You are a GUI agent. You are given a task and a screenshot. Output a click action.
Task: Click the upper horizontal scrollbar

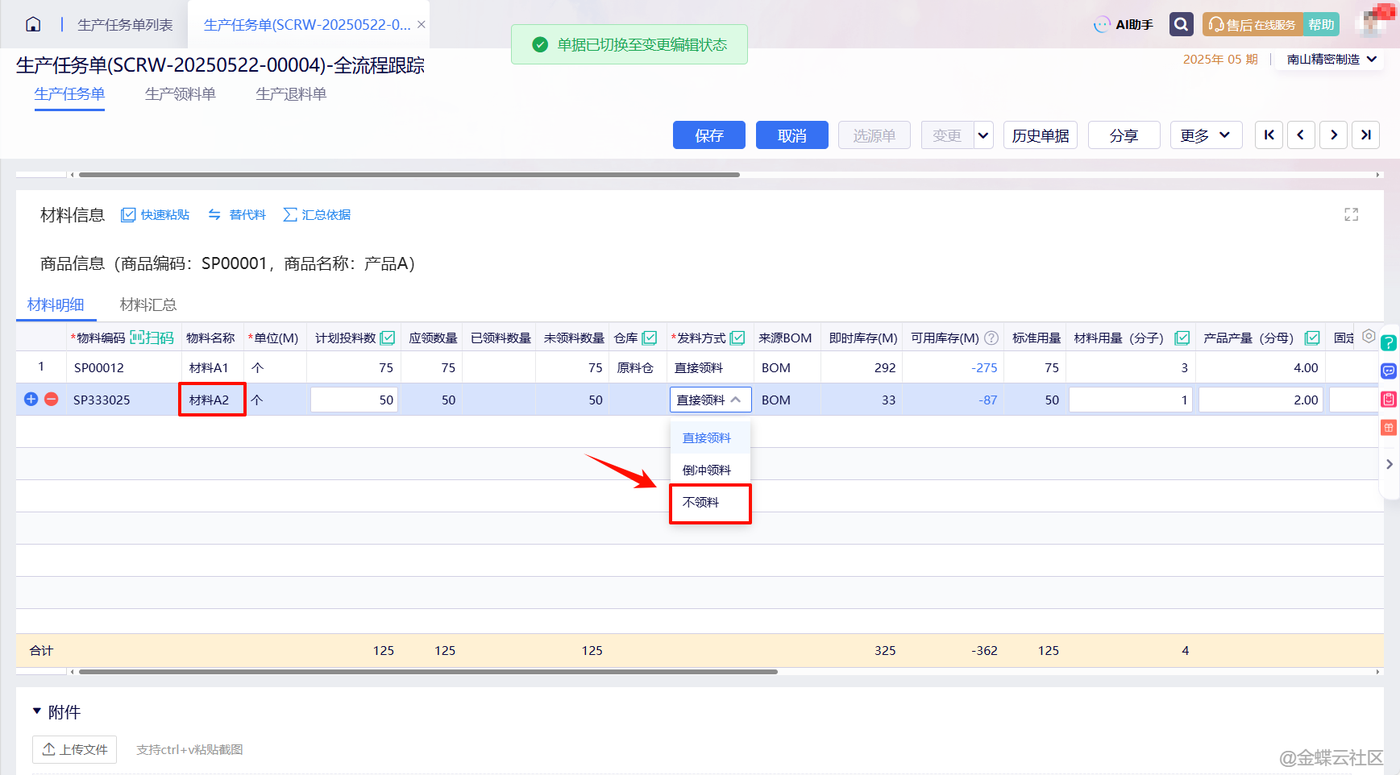[409, 174]
